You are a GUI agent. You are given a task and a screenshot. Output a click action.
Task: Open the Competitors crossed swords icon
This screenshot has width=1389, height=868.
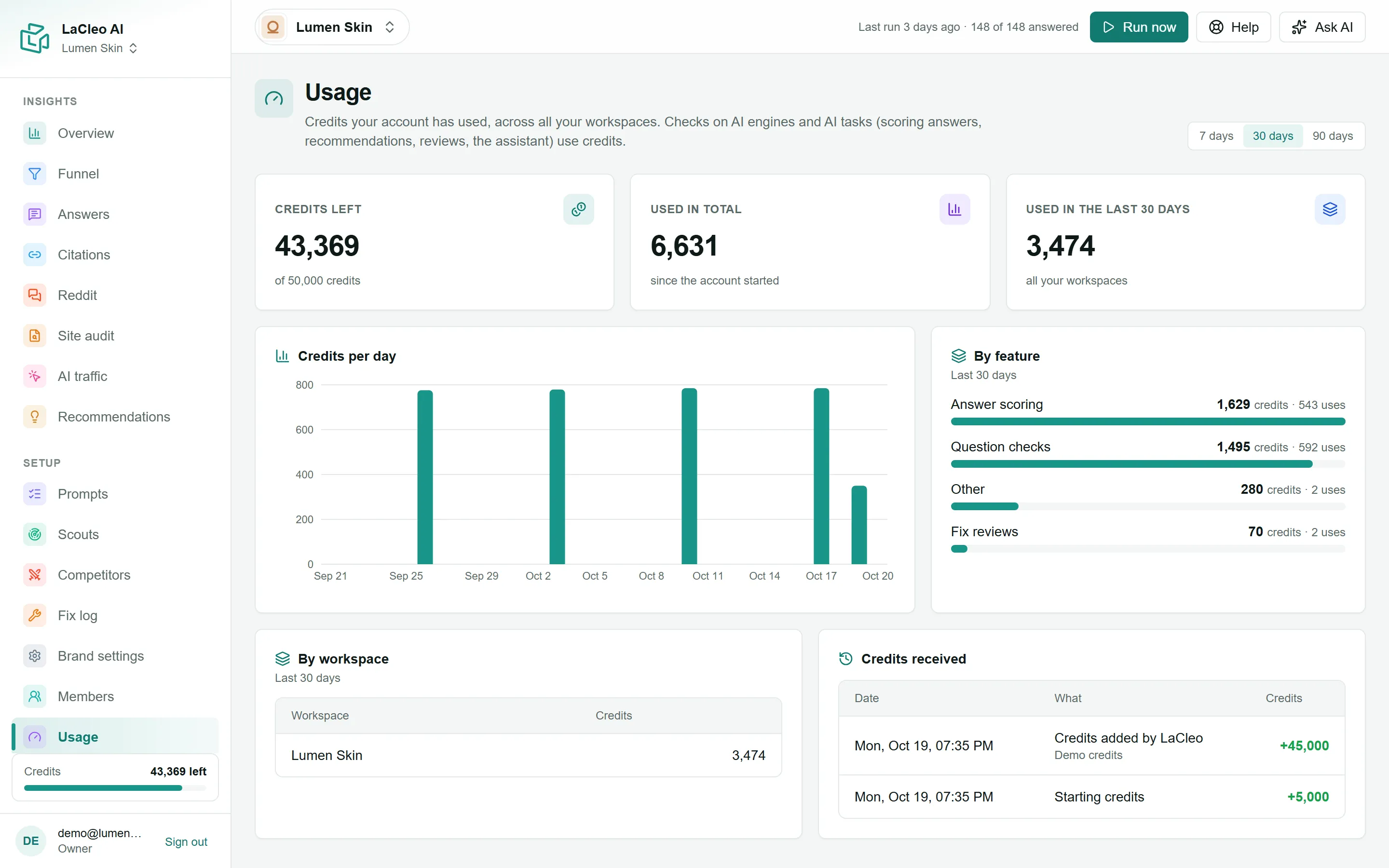34,575
